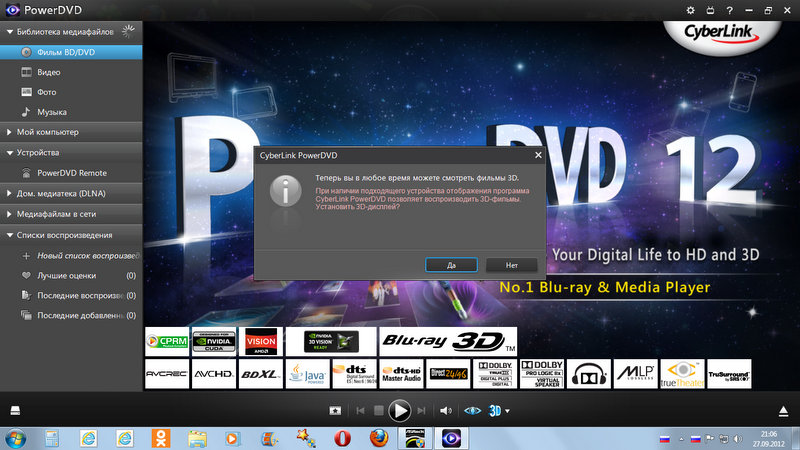Open Odnoklassniki taskbar icon
Image resolution: width=800 pixels, height=450 pixels.
(x=161, y=438)
